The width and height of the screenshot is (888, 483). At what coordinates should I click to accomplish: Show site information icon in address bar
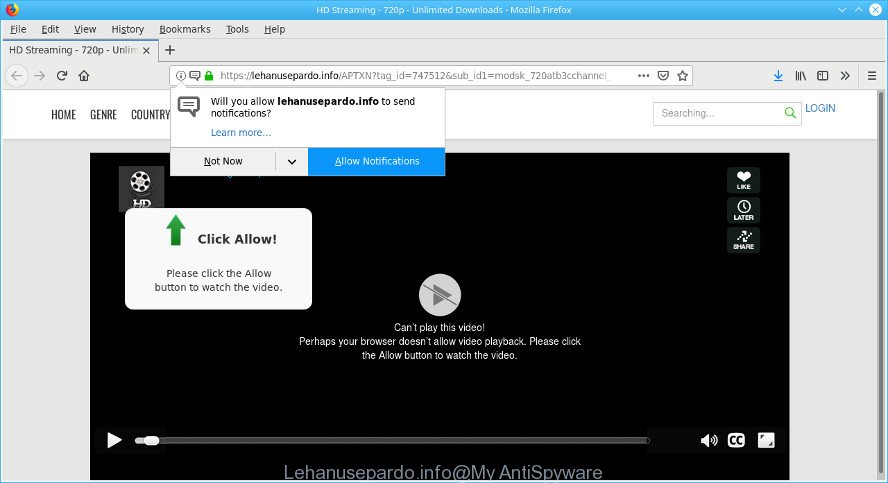pyautogui.click(x=181, y=75)
